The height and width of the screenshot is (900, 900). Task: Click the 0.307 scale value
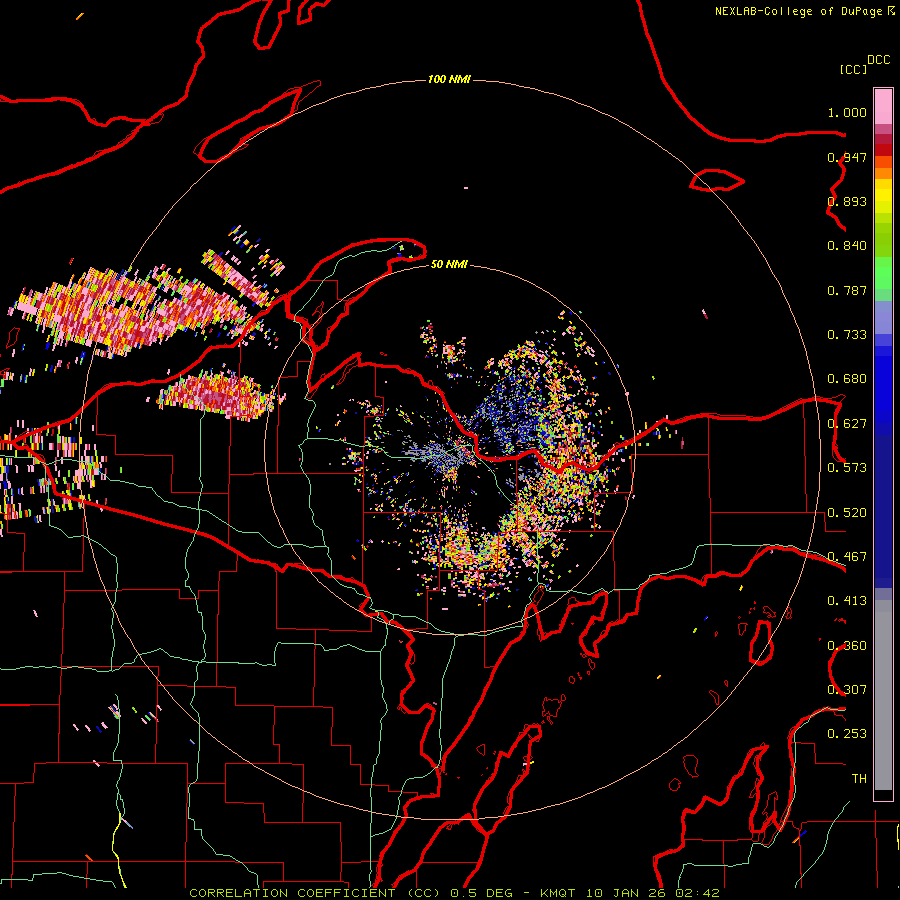(847, 690)
